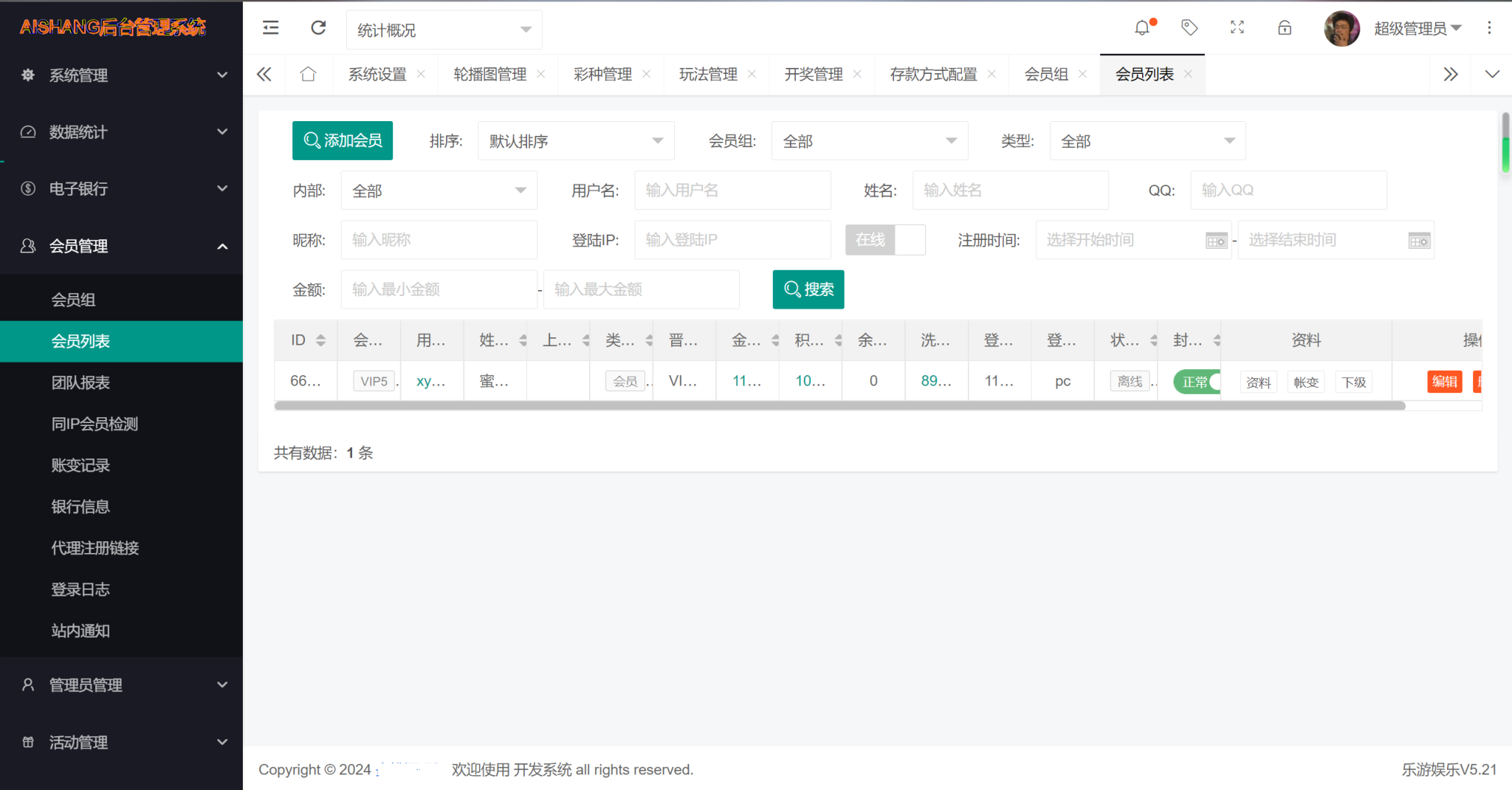Click the 添加会员 button
This screenshot has height=790, width=1512.
point(343,141)
